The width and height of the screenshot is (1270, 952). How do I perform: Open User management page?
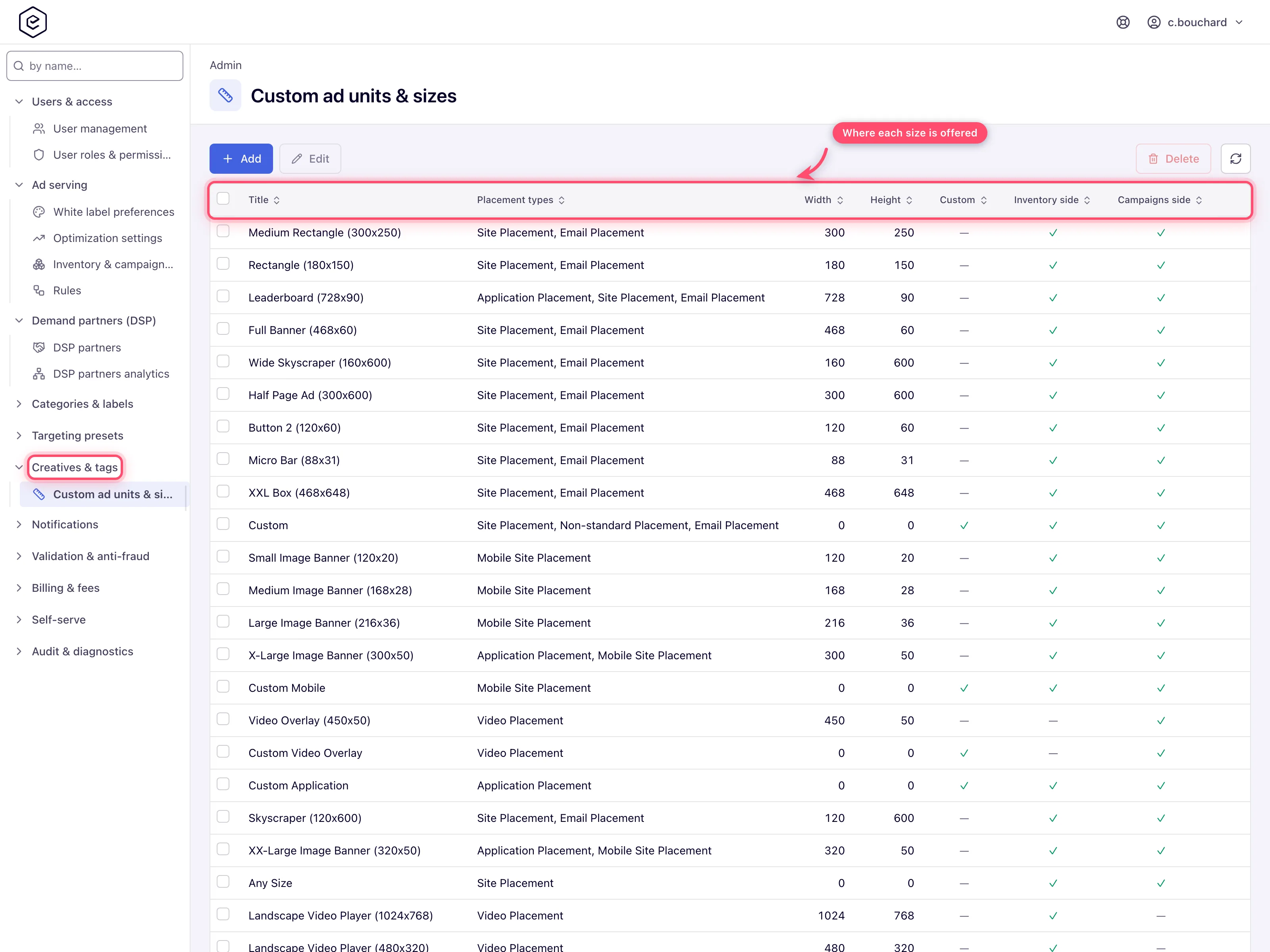[x=100, y=129]
